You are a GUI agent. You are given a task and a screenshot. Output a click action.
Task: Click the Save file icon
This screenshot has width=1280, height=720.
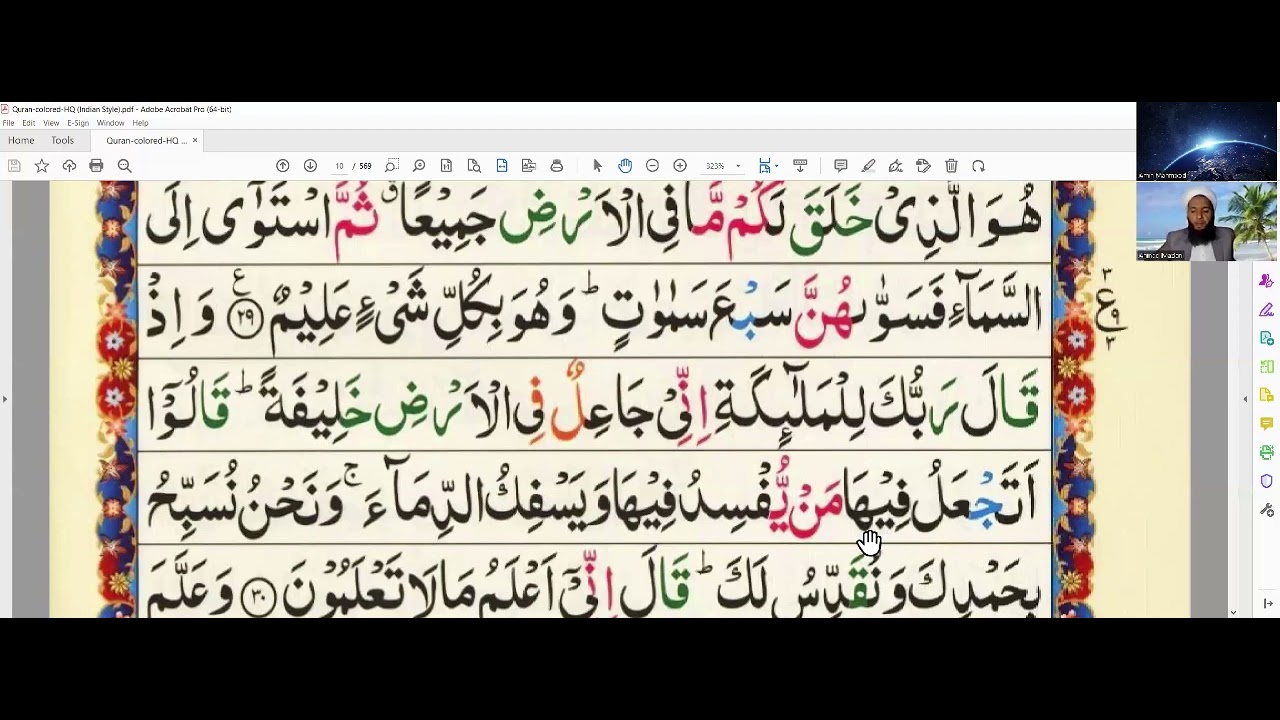[14, 166]
